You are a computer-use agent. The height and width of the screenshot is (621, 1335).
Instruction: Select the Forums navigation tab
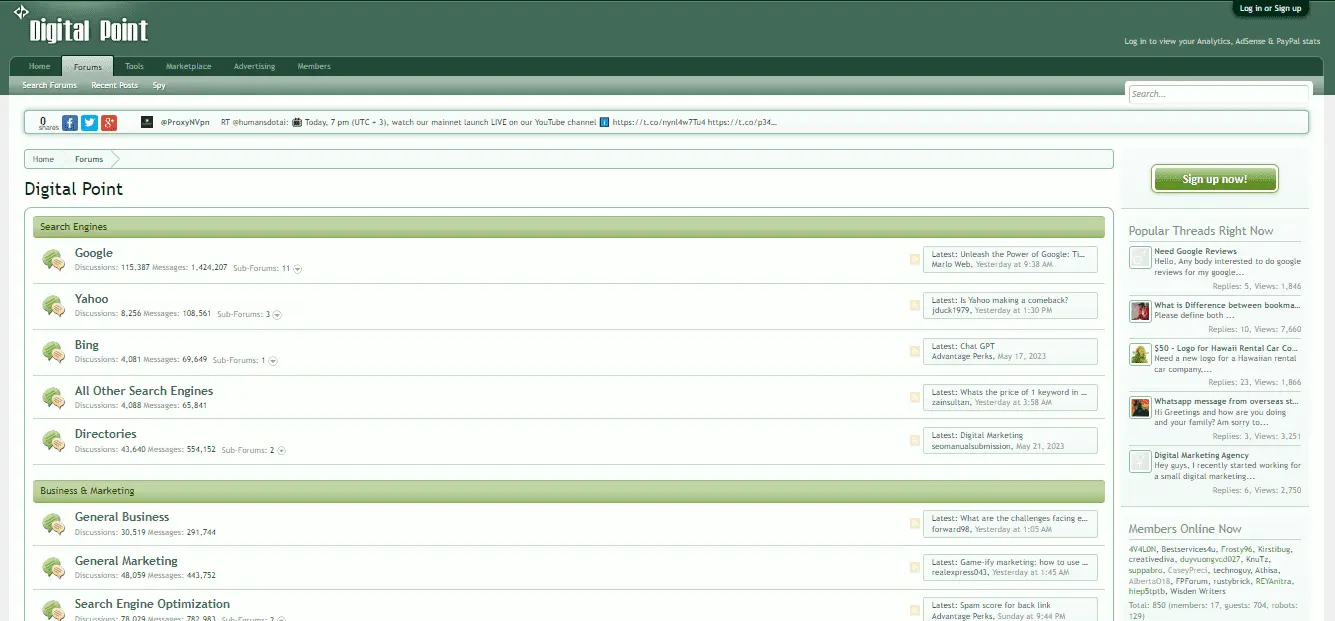(x=88, y=67)
